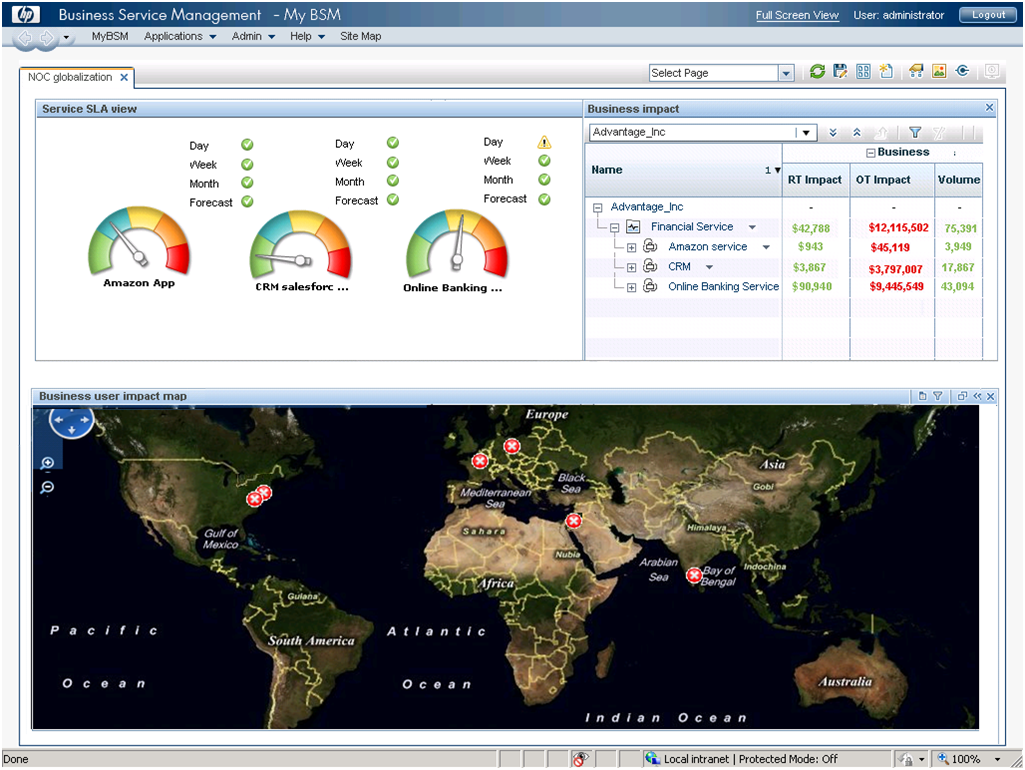Open the Applications menu
Screen dimensions: 1025x770
[x=180, y=36]
